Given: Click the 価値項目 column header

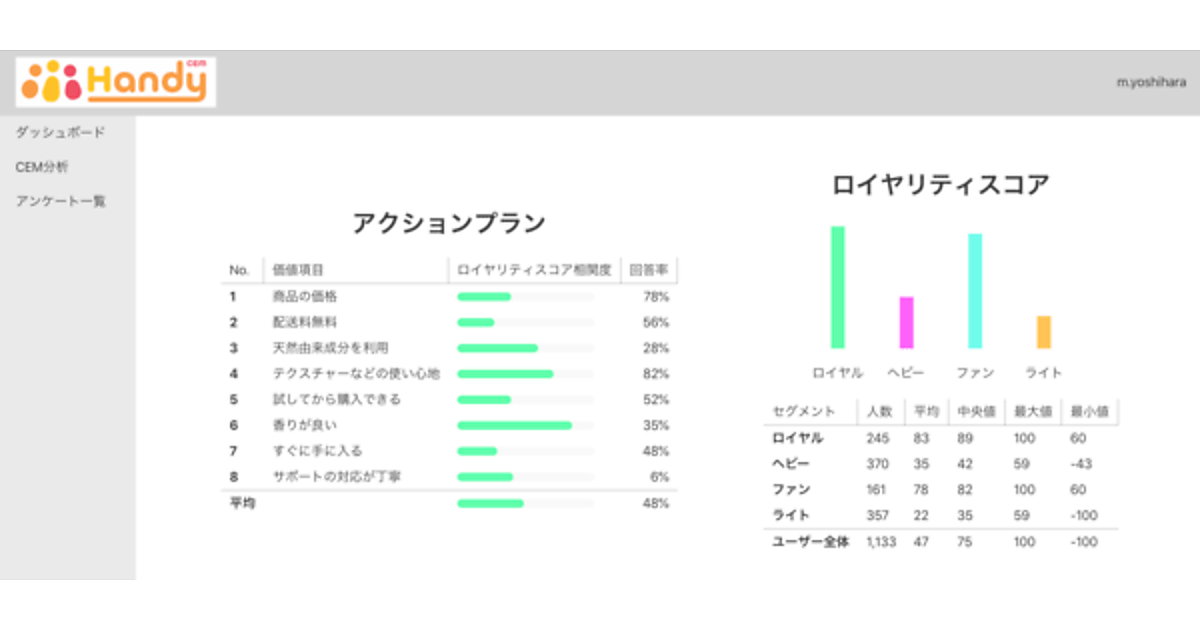Looking at the screenshot, I should (x=299, y=270).
